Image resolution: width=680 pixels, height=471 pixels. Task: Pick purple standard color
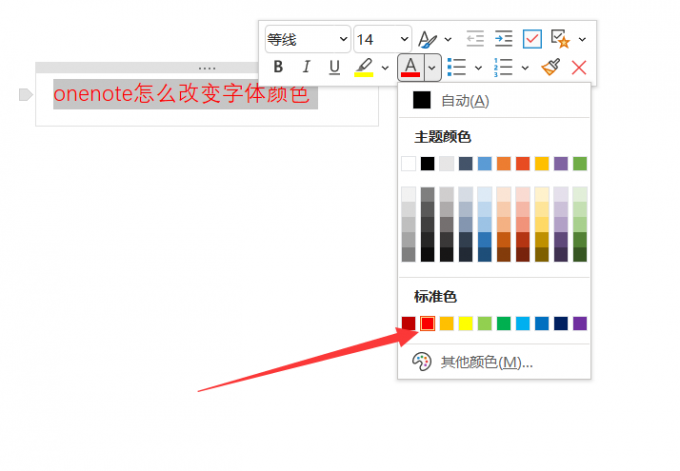pyautogui.click(x=580, y=323)
